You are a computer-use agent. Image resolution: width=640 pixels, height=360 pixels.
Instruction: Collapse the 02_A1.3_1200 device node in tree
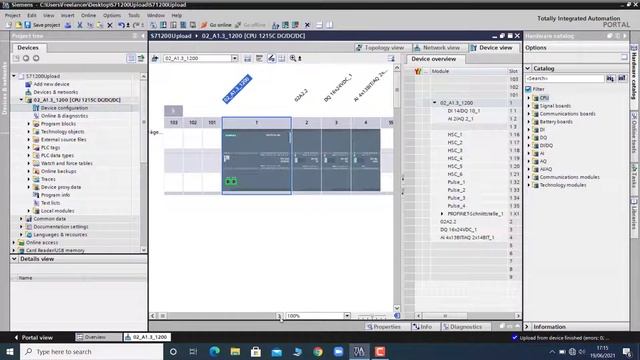[x=21, y=100]
